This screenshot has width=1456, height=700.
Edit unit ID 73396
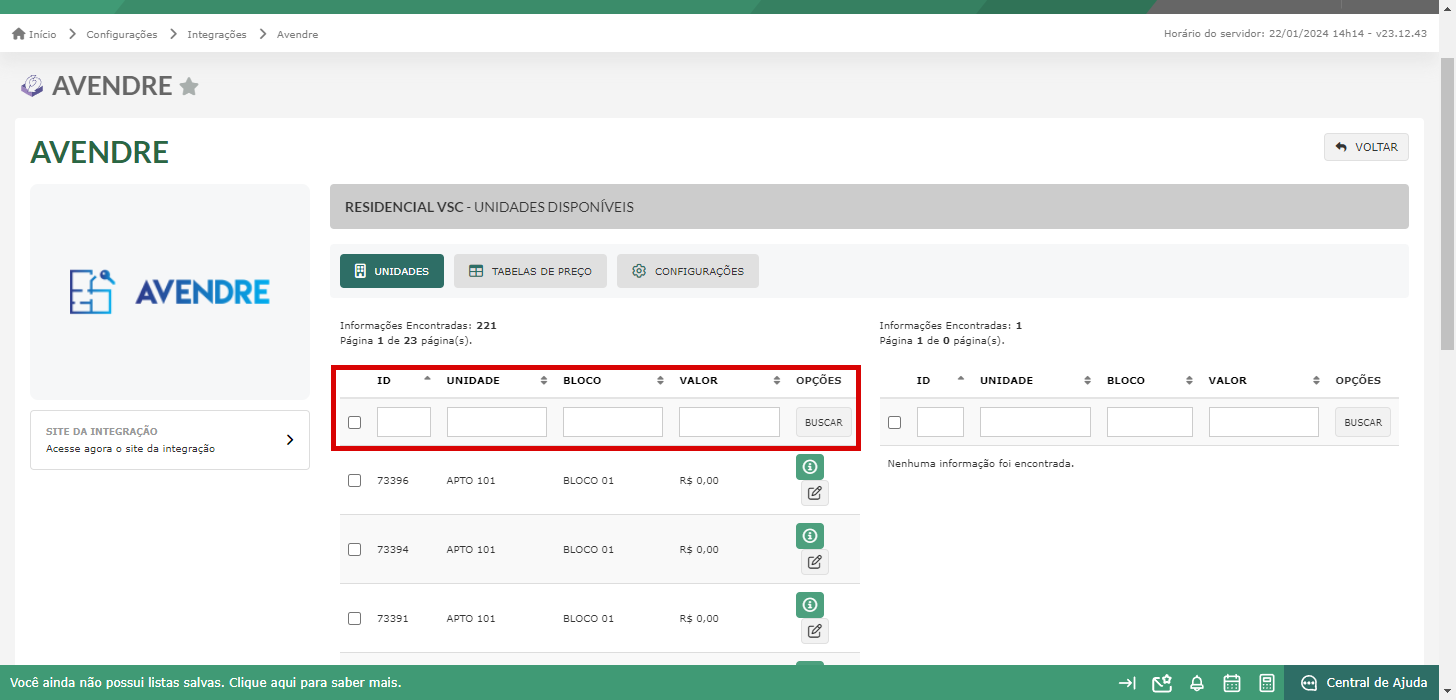tap(815, 493)
